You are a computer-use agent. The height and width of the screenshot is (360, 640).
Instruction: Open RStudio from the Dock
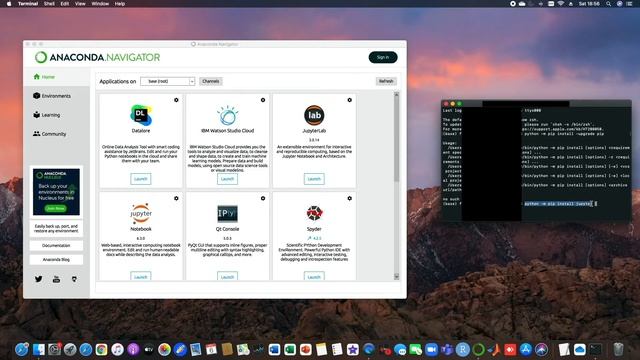(x=463, y=349)
